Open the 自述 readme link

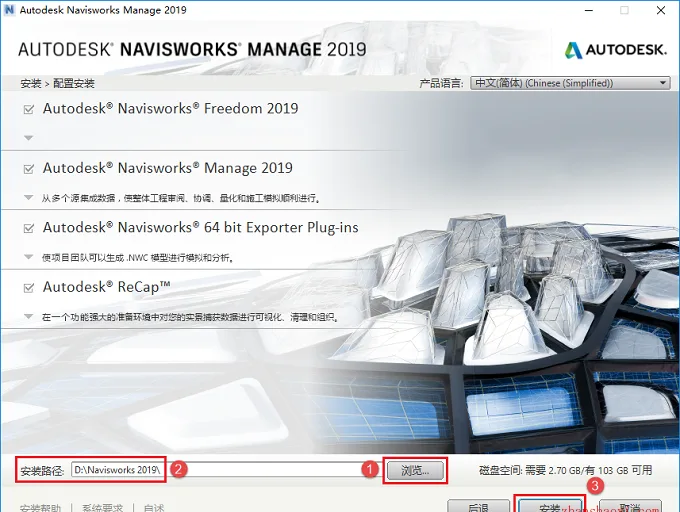tap(154, 508)
